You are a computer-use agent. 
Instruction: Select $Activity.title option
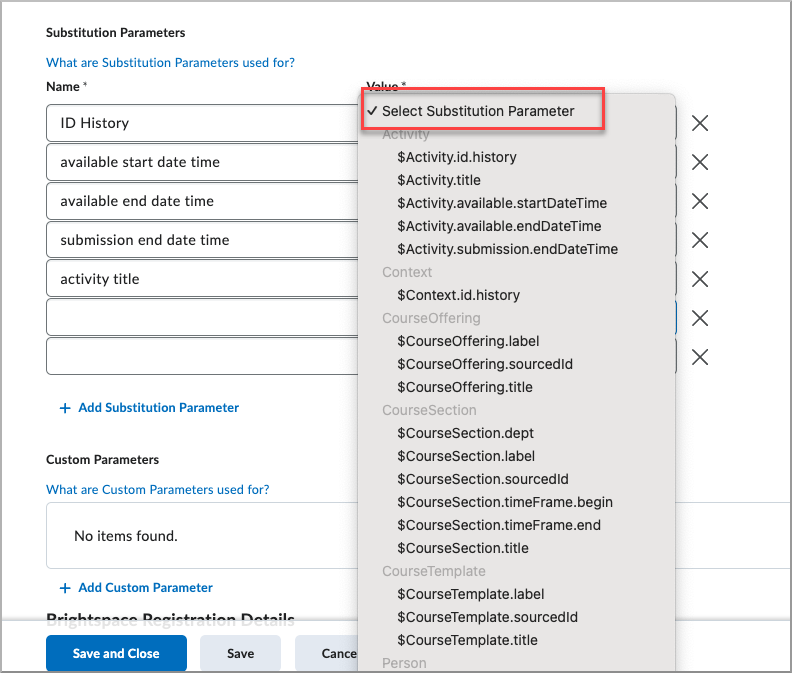coord(439,180)
